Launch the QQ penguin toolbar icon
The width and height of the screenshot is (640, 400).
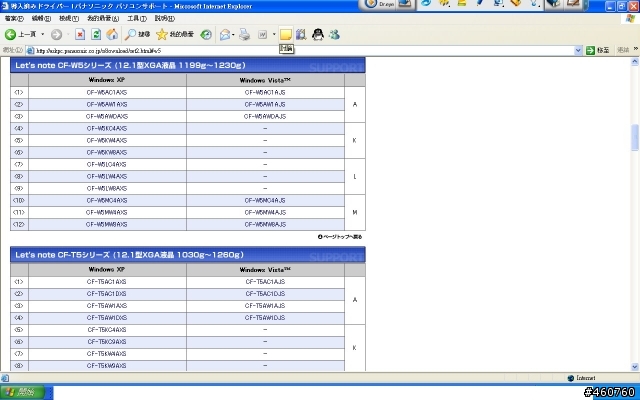318,35
